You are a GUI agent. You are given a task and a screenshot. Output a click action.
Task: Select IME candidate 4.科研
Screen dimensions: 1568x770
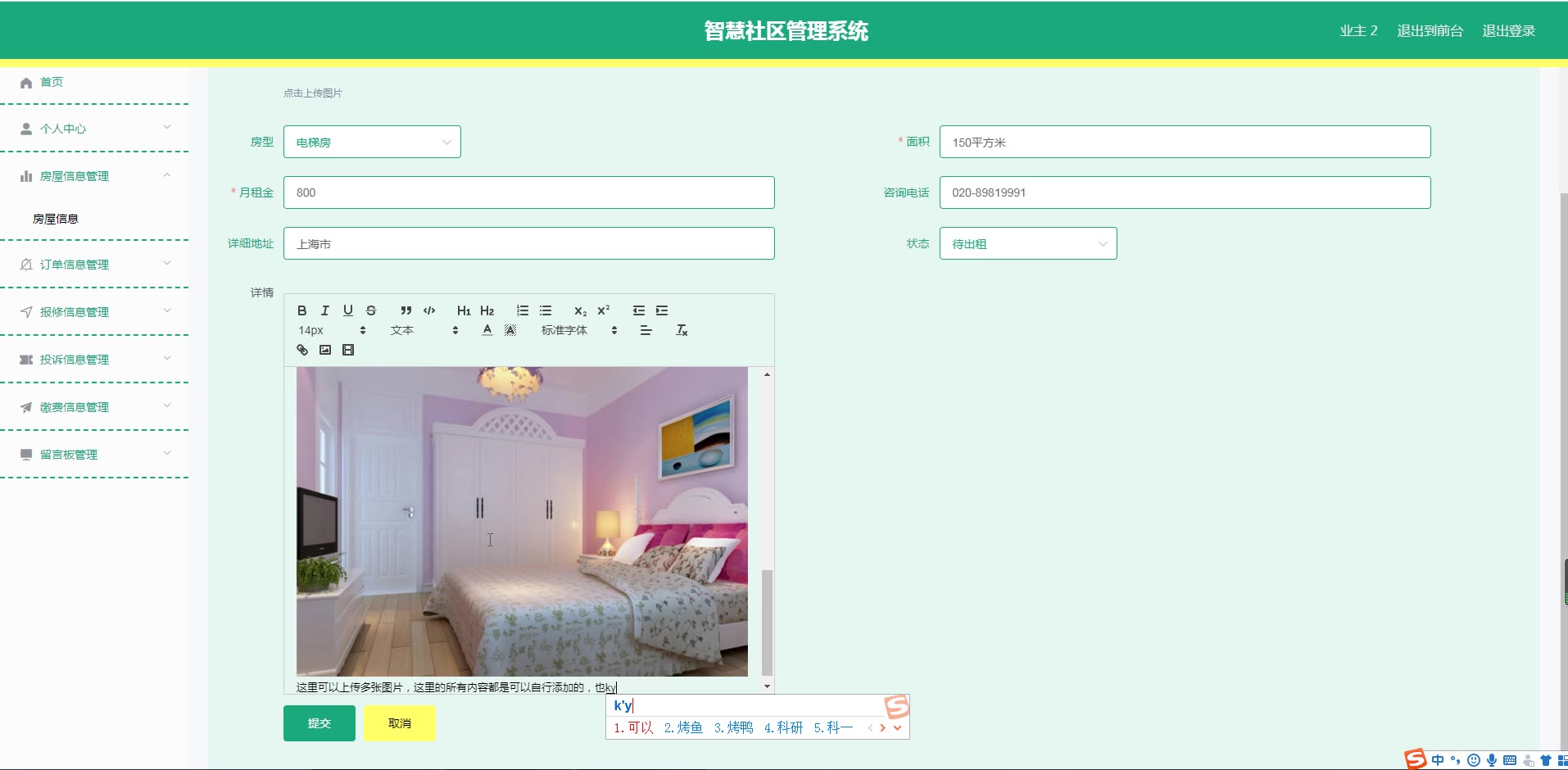(x=783, y=727)
